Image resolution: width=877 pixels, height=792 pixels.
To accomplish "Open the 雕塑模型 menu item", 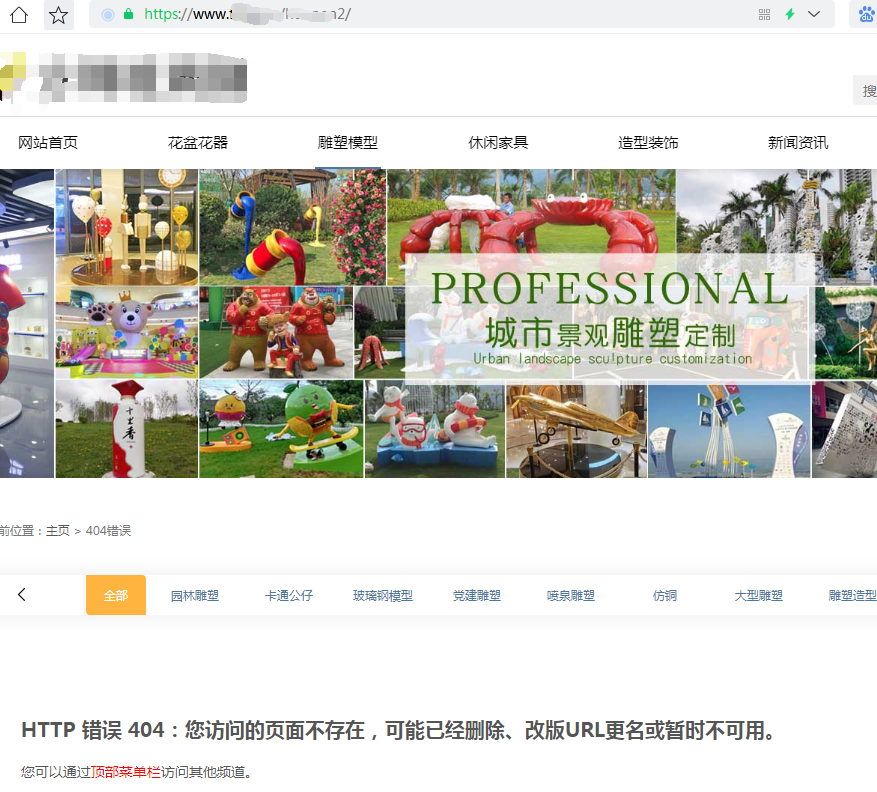I will point(348,143).
